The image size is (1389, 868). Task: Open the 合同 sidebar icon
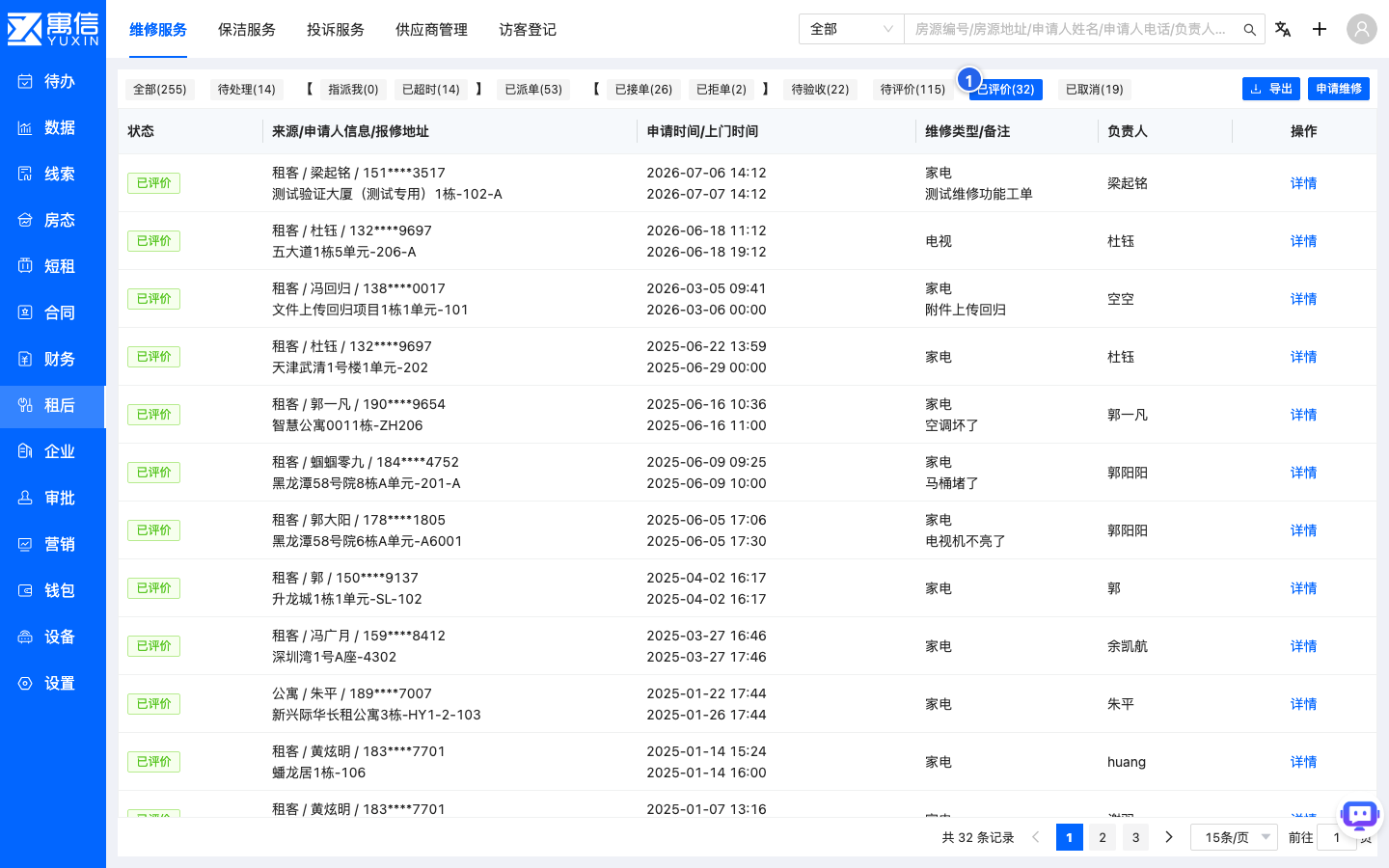[x=25, y=312]
